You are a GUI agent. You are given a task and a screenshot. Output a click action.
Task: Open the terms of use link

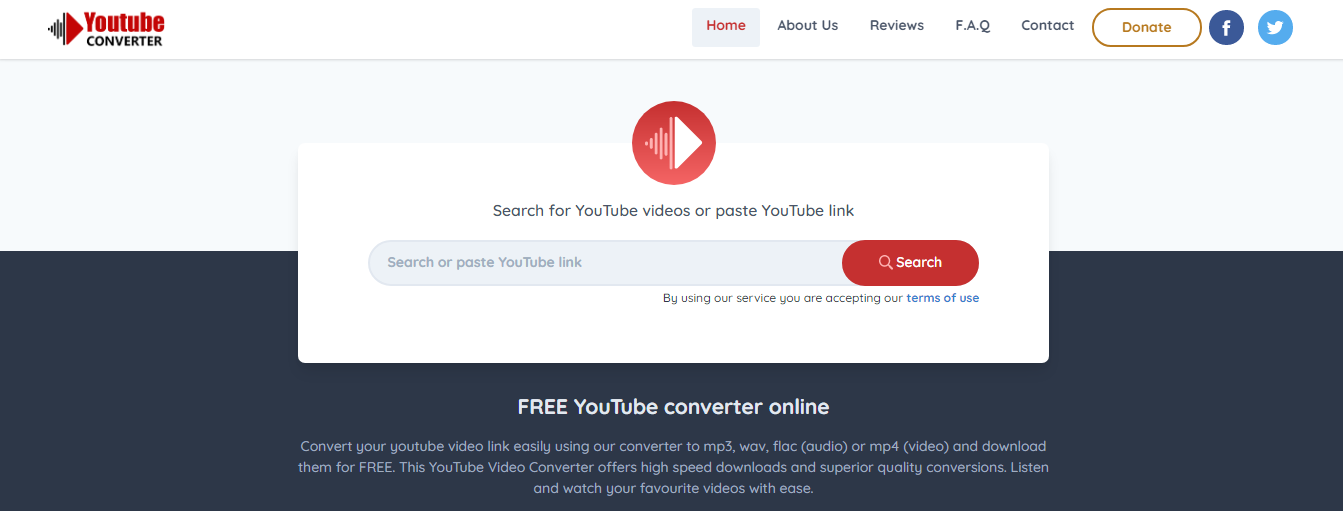(x=942, y=298)
